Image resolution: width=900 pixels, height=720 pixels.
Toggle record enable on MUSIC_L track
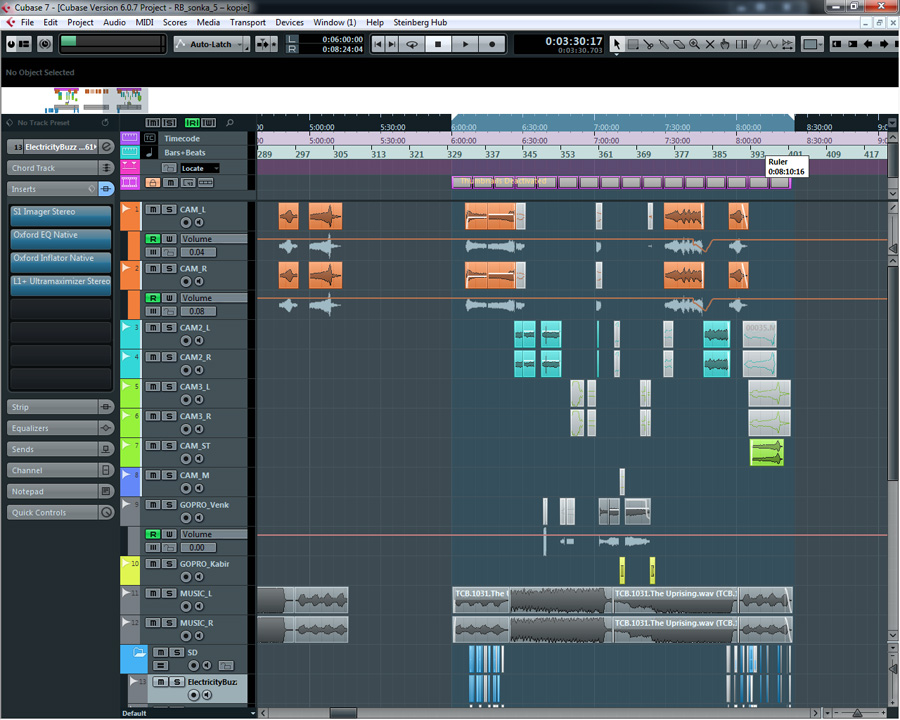(x=186, y=607)
